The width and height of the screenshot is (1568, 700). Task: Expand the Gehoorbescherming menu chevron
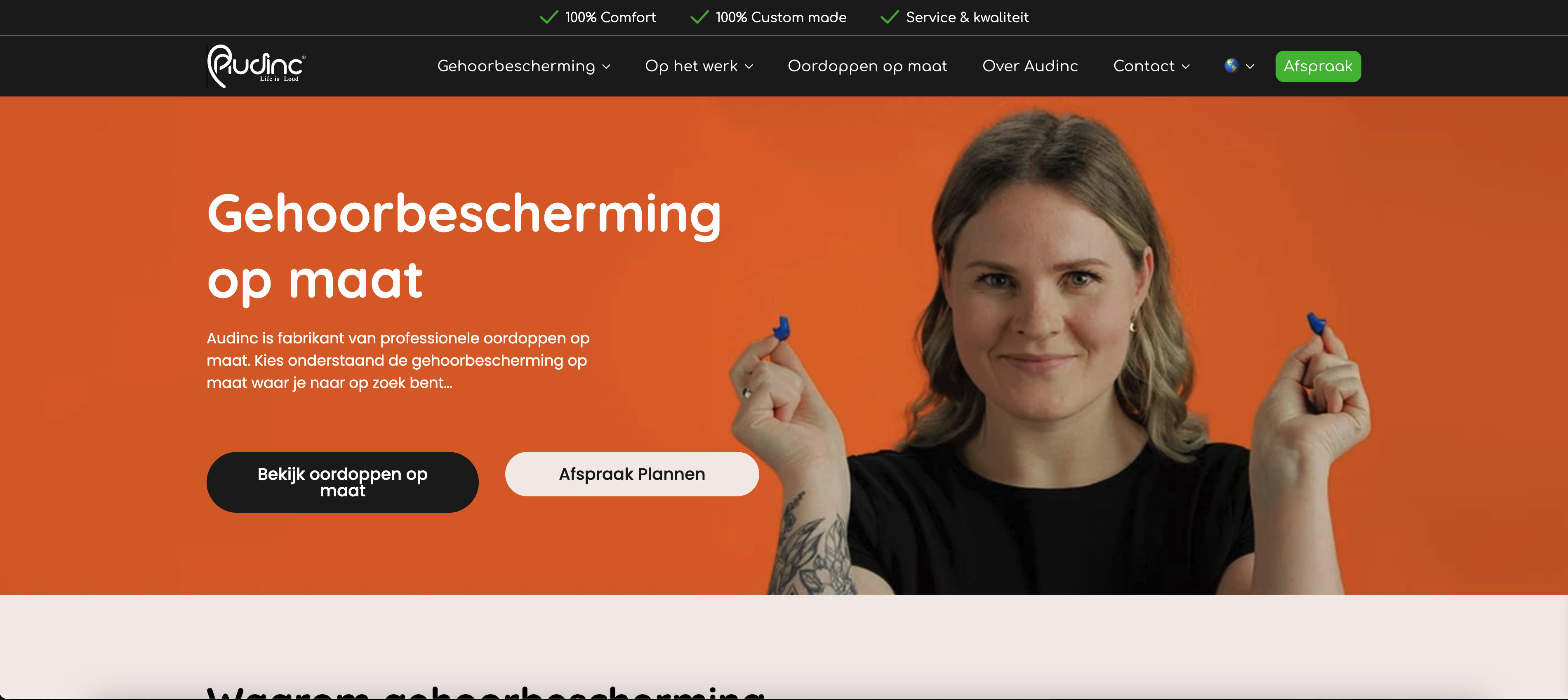pyautogui.click(x=606, y=67)
